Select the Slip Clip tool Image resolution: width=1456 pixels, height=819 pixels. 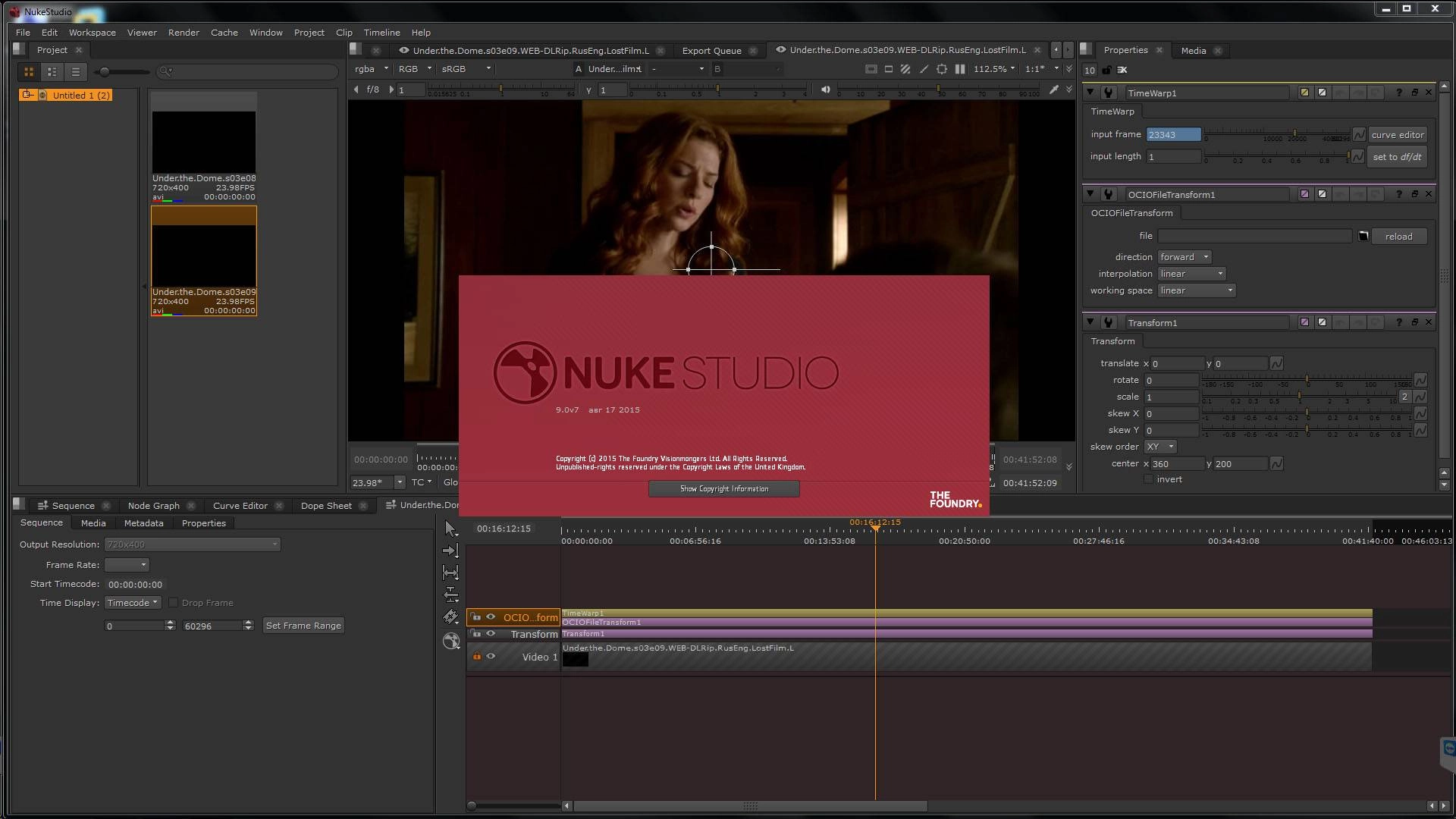click(451, 573)
